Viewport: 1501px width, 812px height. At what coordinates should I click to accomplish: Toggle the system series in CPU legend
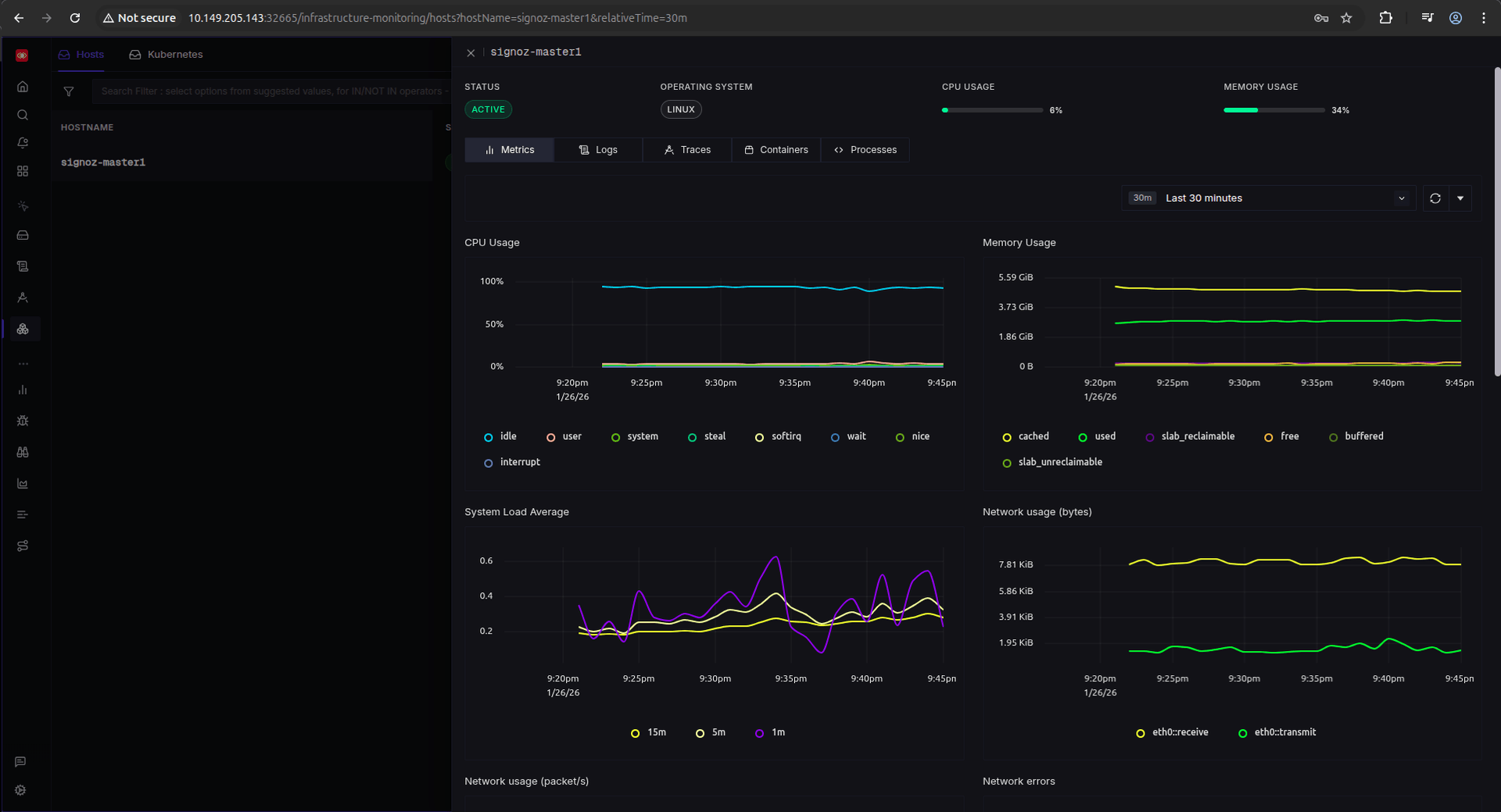(635, 437)
